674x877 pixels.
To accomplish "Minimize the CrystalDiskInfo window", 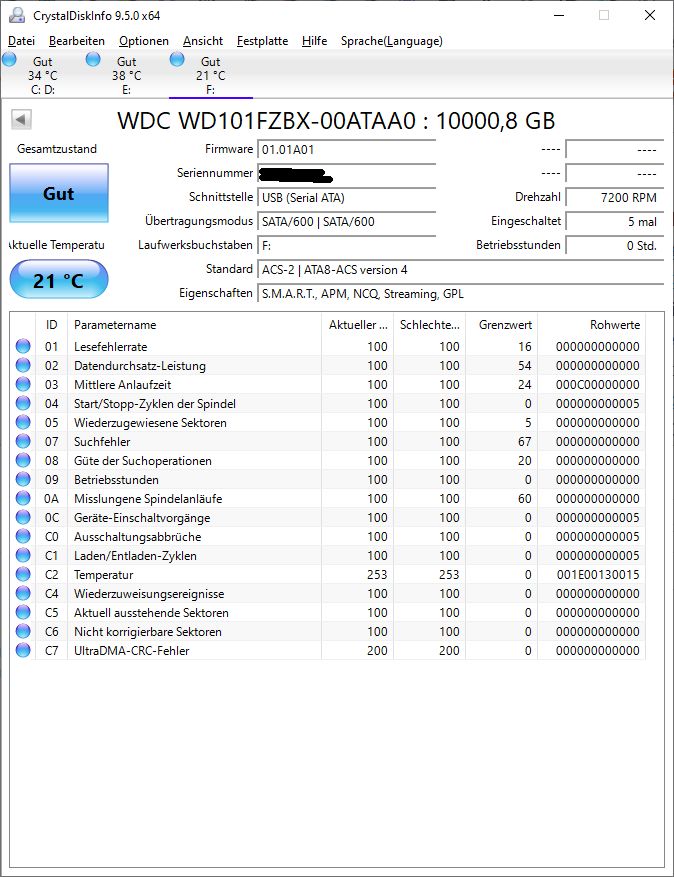I will [x=559, y=15].
